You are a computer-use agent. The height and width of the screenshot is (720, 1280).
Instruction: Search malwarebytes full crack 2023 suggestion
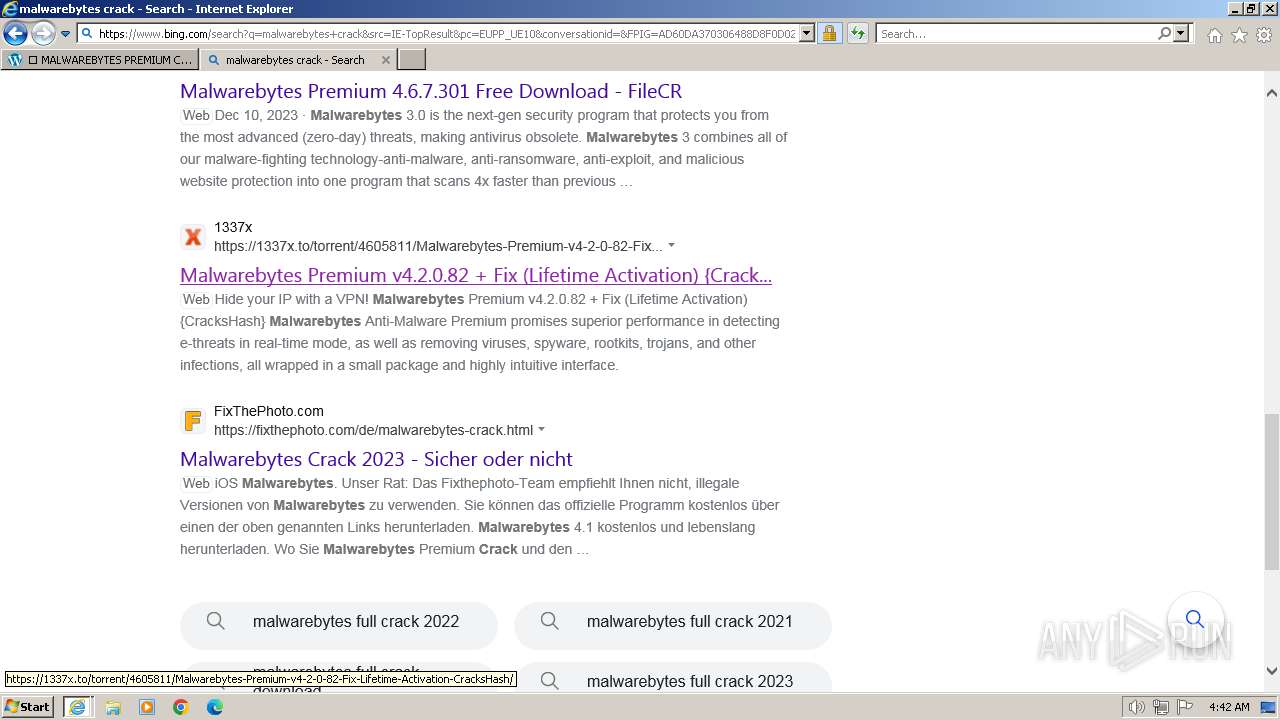coord(673,681)
